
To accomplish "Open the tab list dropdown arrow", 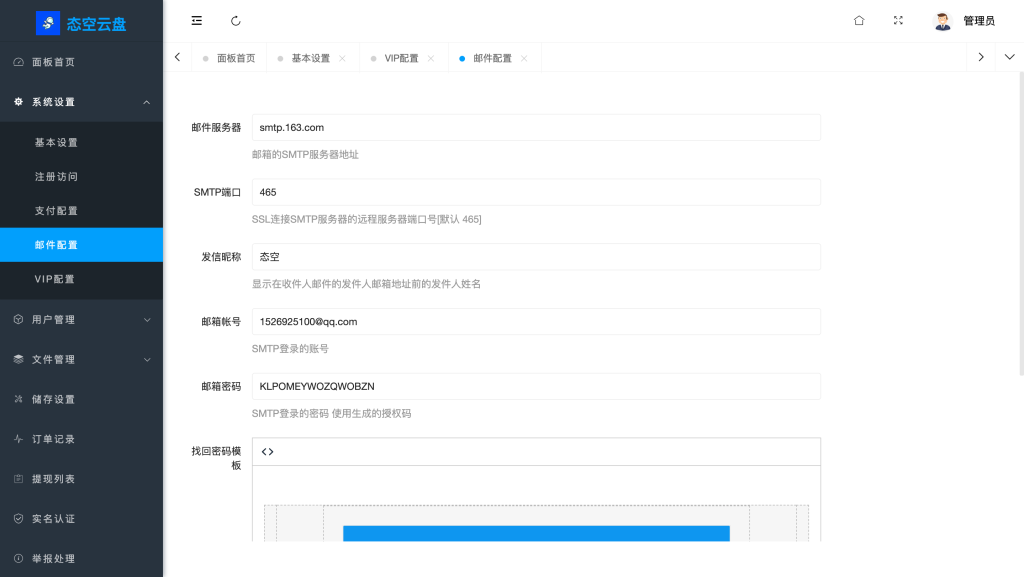I will [1009, 57].
